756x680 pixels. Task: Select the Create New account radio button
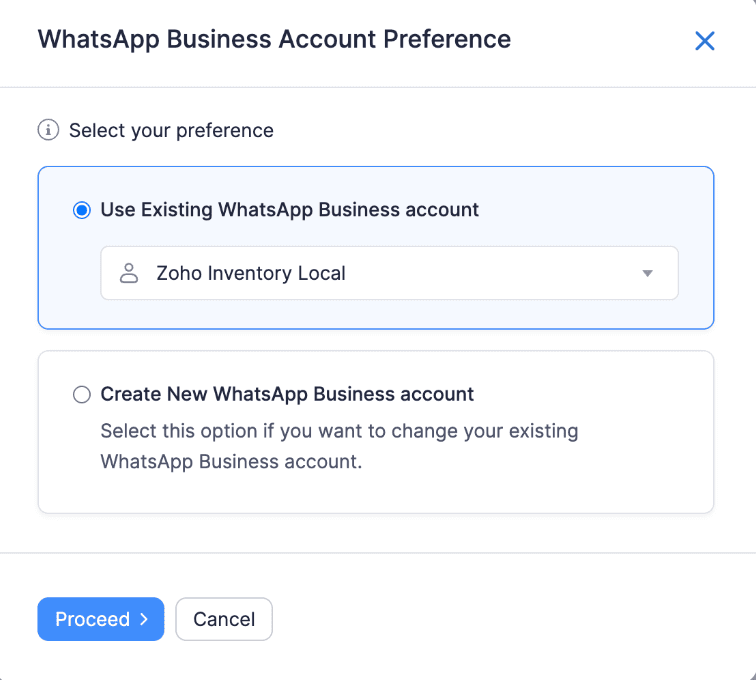[x=82, y=394]
